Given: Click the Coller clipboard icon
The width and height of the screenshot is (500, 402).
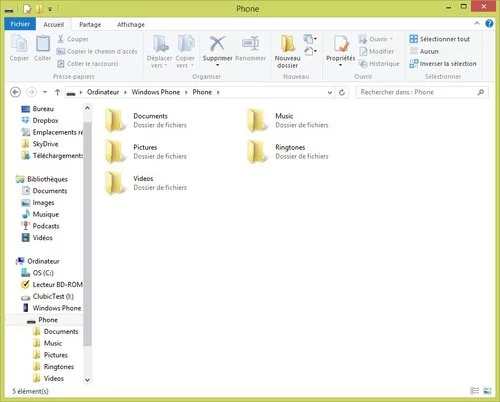Looking at the screenshot, I should coord(43,44).
